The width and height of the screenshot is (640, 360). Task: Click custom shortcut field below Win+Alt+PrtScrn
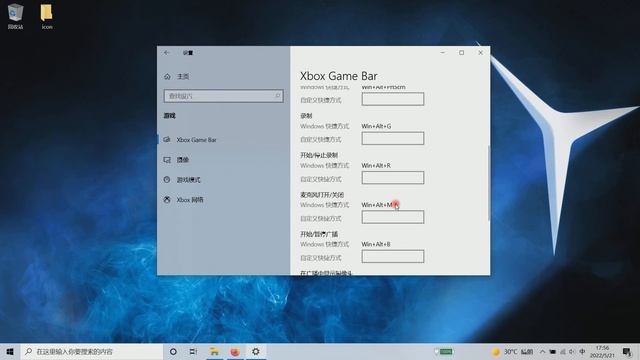click(x=393, y=99)
